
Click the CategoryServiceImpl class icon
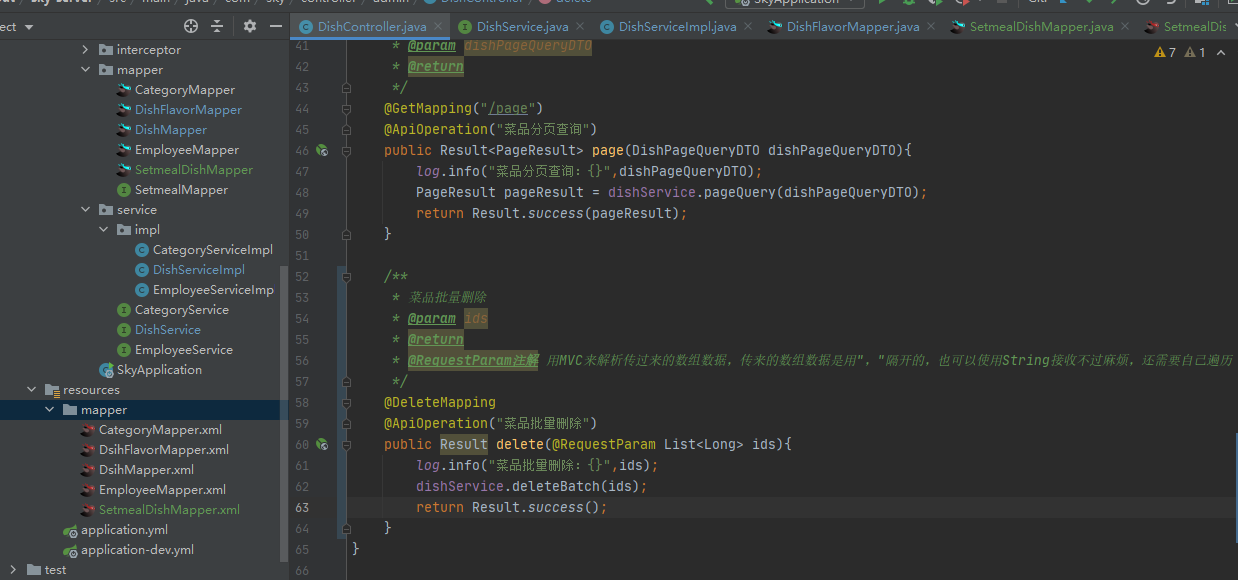(x=142, y=250)
